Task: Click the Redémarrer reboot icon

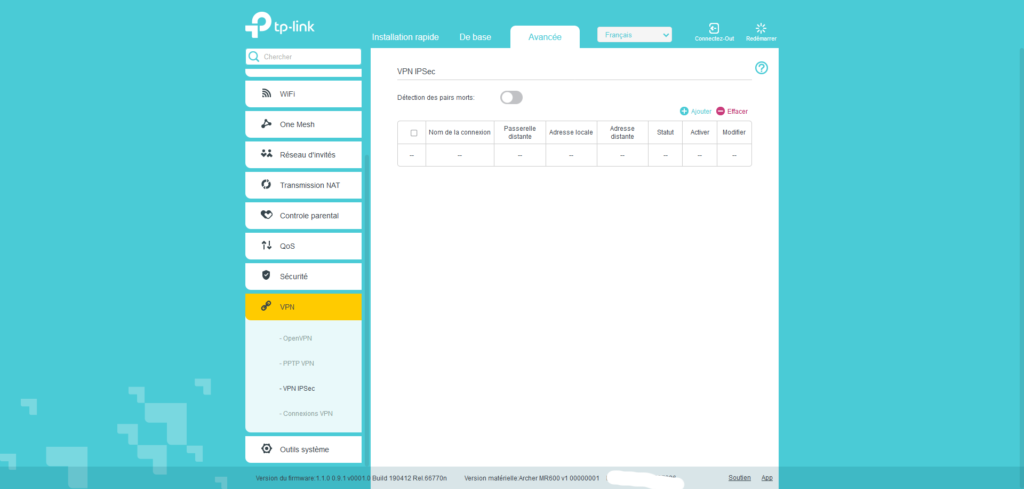Action: 761,28
